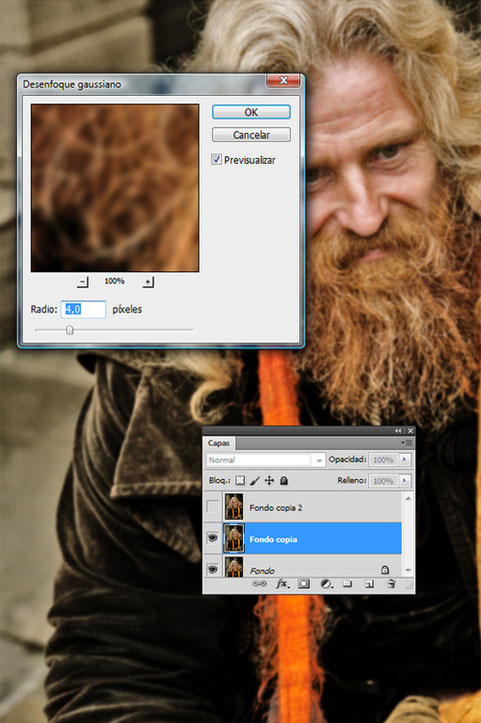Viewport: 481px width, 723px height.
Task: Create new adjustment layer icon
Action: [326, 584]
